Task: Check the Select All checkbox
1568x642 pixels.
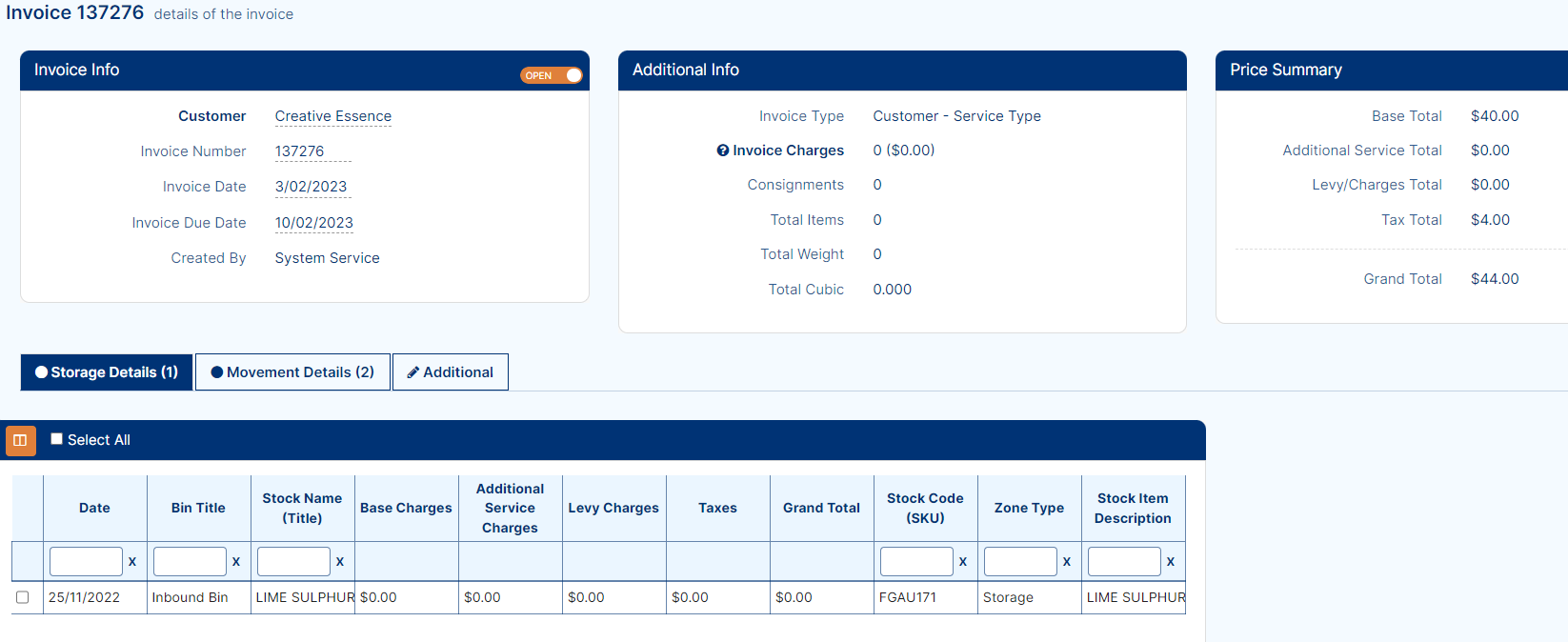Action: [x=57, y=439]
